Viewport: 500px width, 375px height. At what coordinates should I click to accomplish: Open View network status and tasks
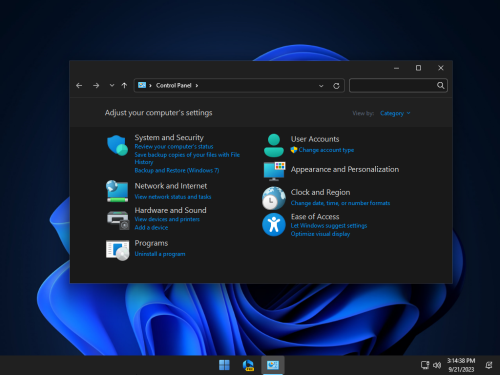tap(173, 197)
